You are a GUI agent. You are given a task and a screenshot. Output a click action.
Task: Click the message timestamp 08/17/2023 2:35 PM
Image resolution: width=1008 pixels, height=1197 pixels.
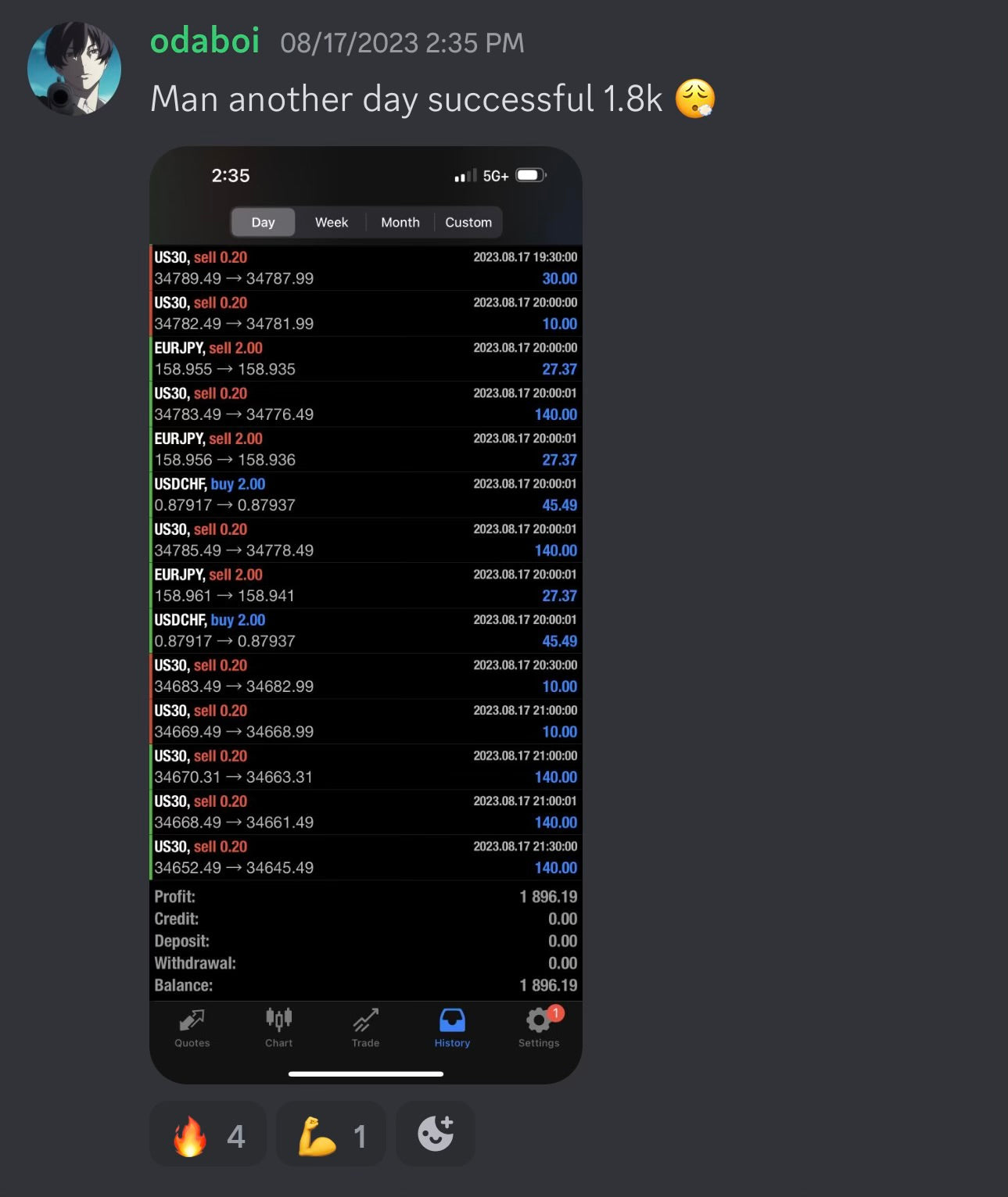coord(402,43)
